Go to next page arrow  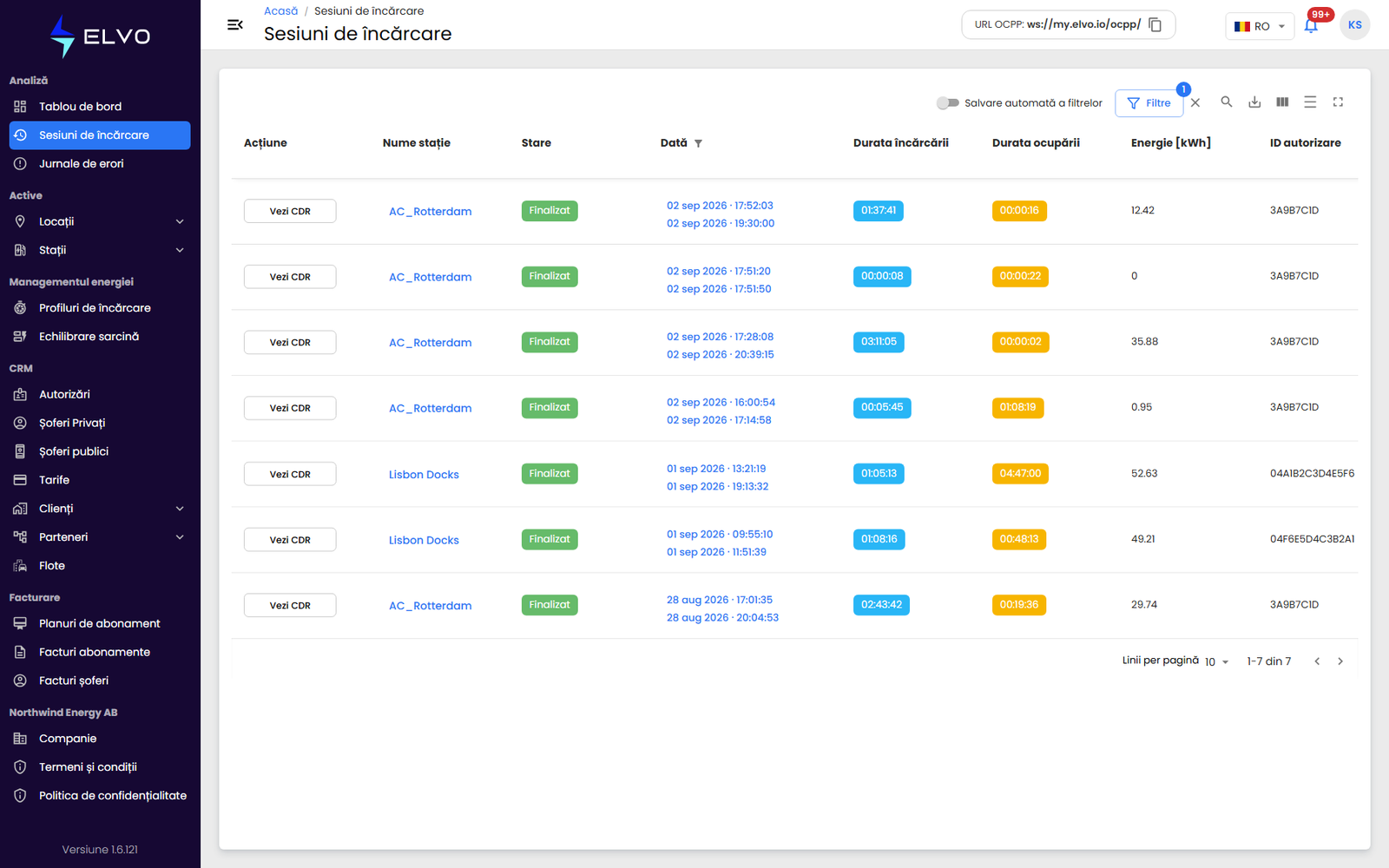(1340, 661)
